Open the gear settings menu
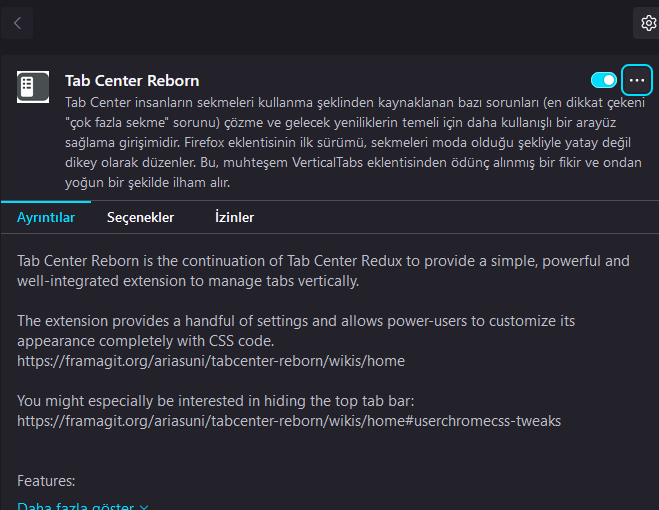Viewport: 659px width, 510px height. pyautogui.click(x=647, y=22)
